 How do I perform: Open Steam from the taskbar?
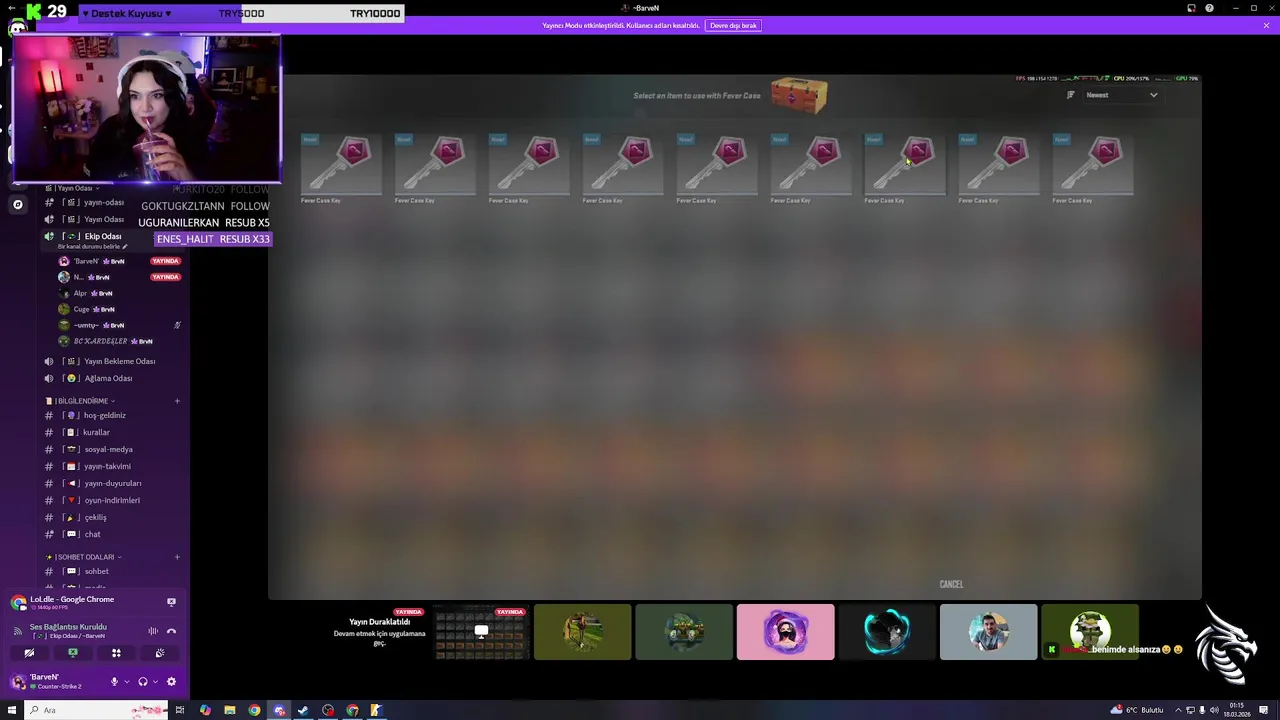tap(303, 710)
